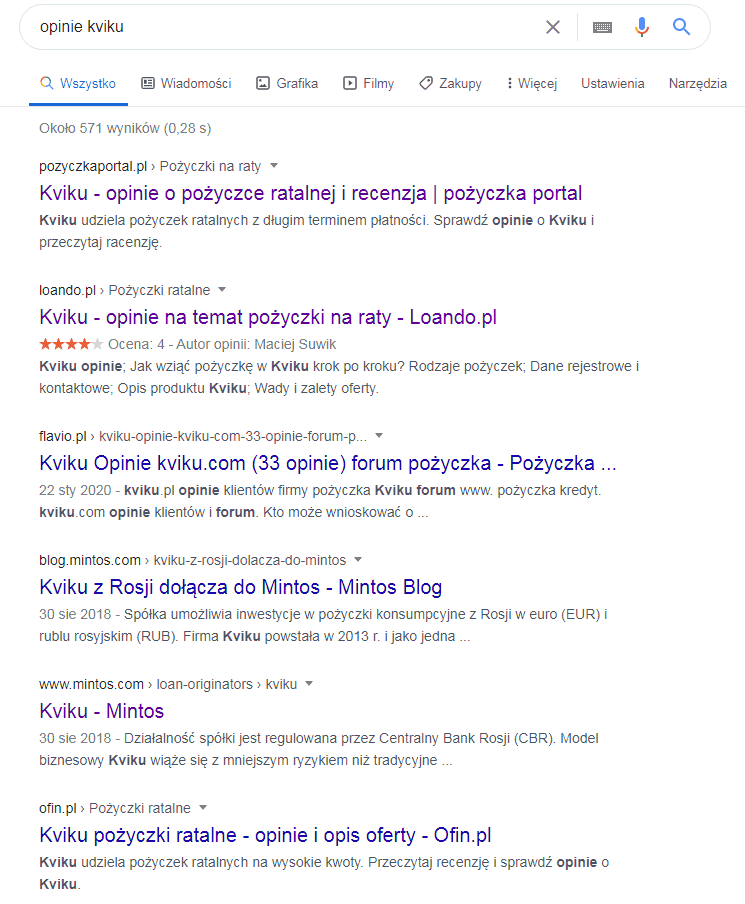This screenshot has height=904, width=745.
Task: Open the on-screen keyboard icon
Action: (602, 27)
